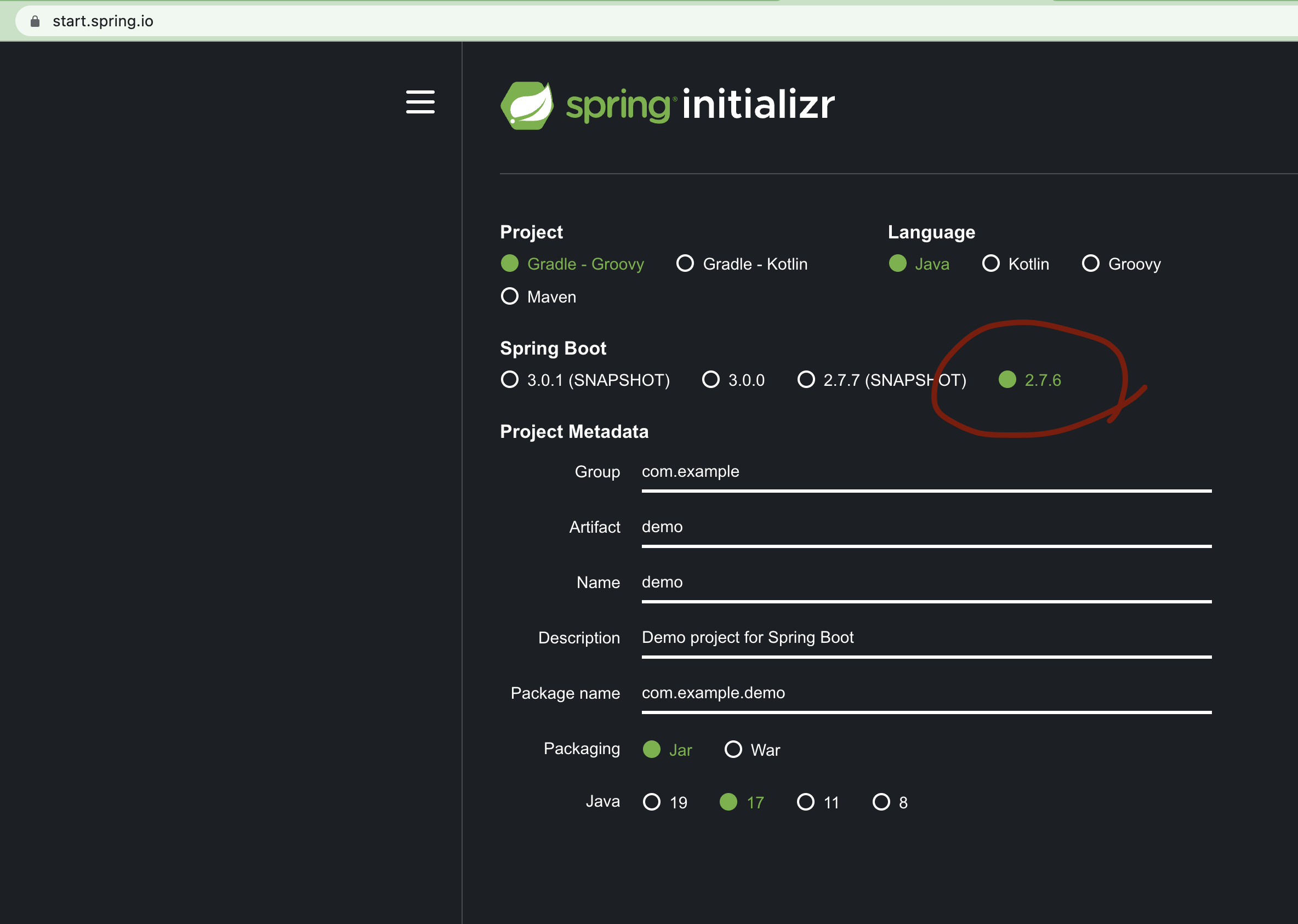Select War packaging
The width and height of the screenshot is (1298, 924).
752,749
